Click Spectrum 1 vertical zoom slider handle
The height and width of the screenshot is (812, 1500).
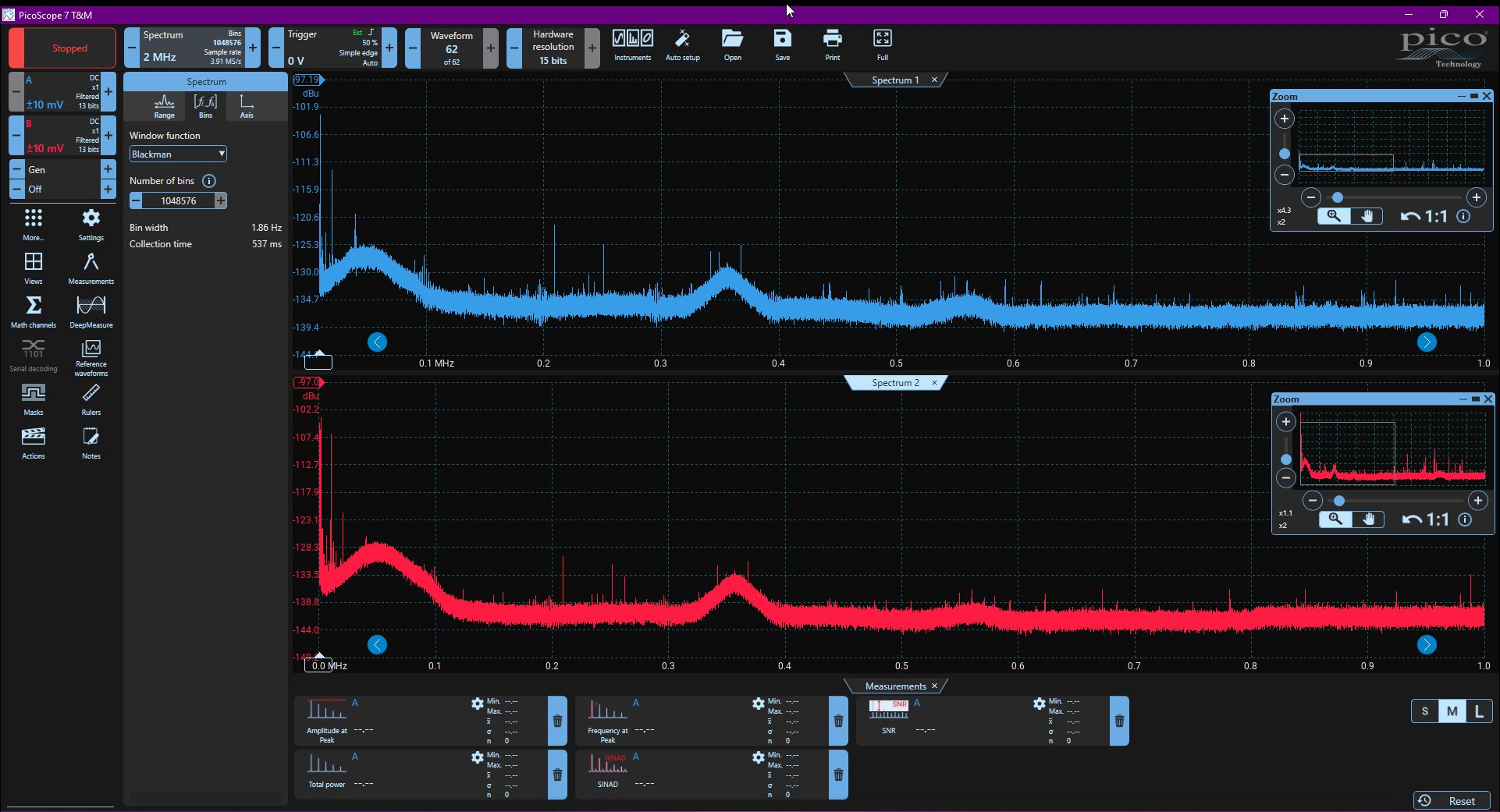1285,154
